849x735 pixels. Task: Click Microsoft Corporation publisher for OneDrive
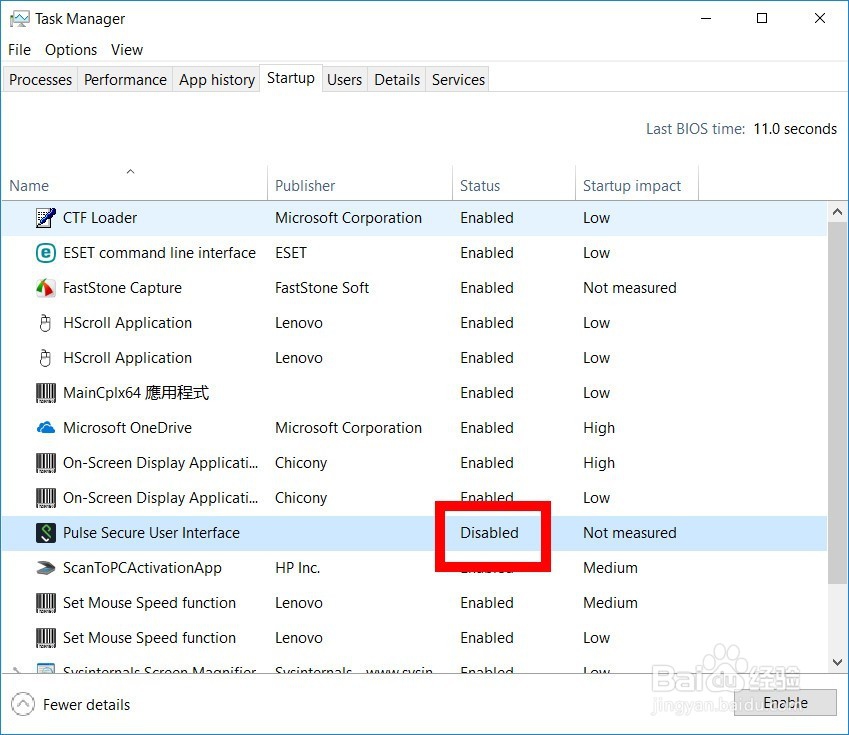coord(348,428)
